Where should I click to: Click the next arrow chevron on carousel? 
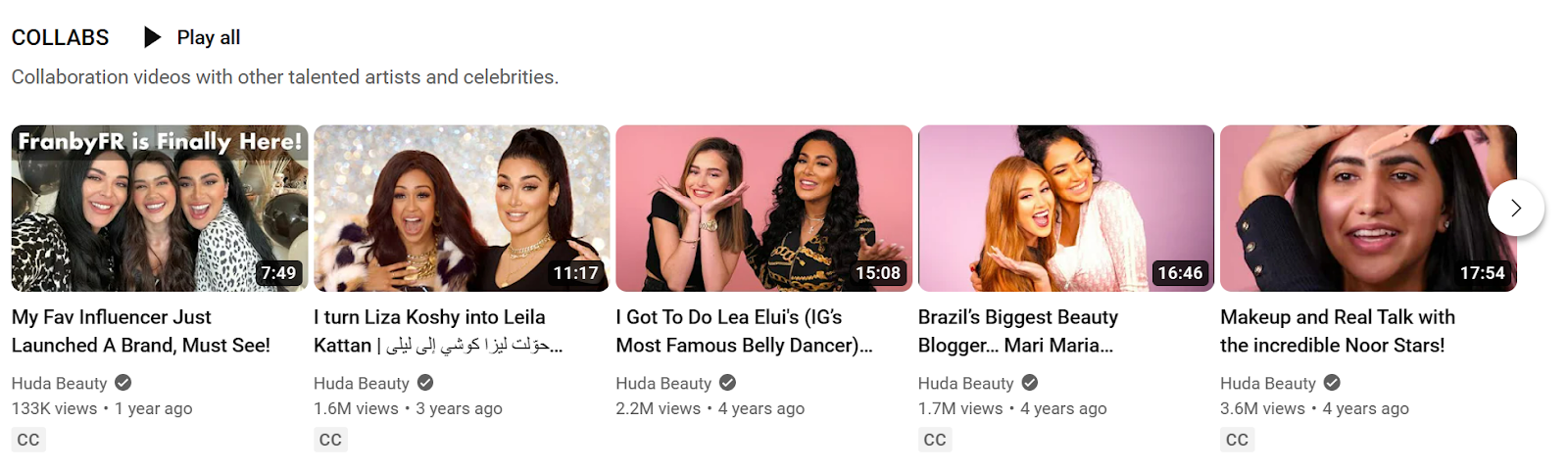pos(1516,208)
